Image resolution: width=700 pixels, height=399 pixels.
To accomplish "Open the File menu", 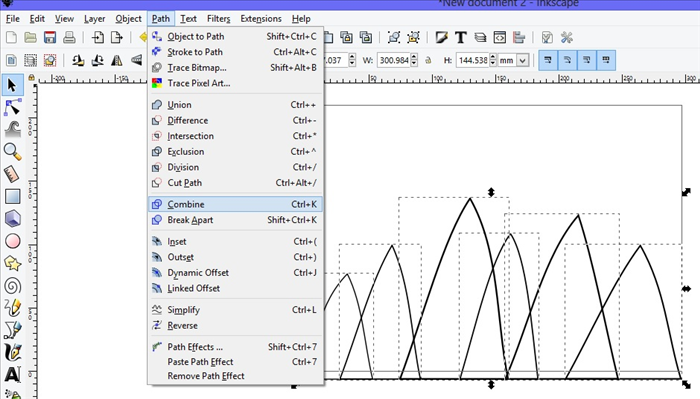I will point(12,19).
